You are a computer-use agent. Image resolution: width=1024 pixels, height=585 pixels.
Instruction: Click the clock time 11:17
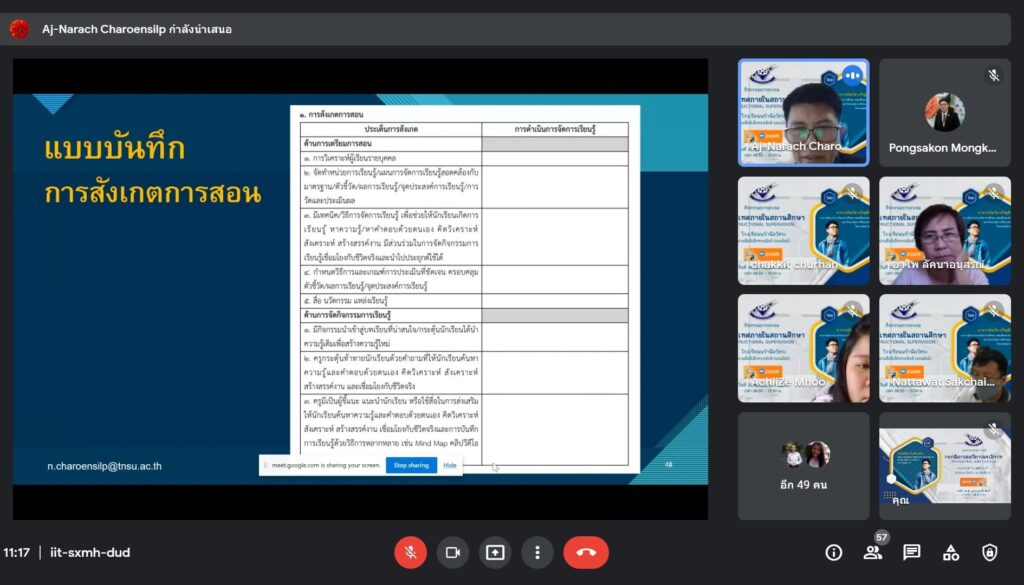(x=17, y=552)
